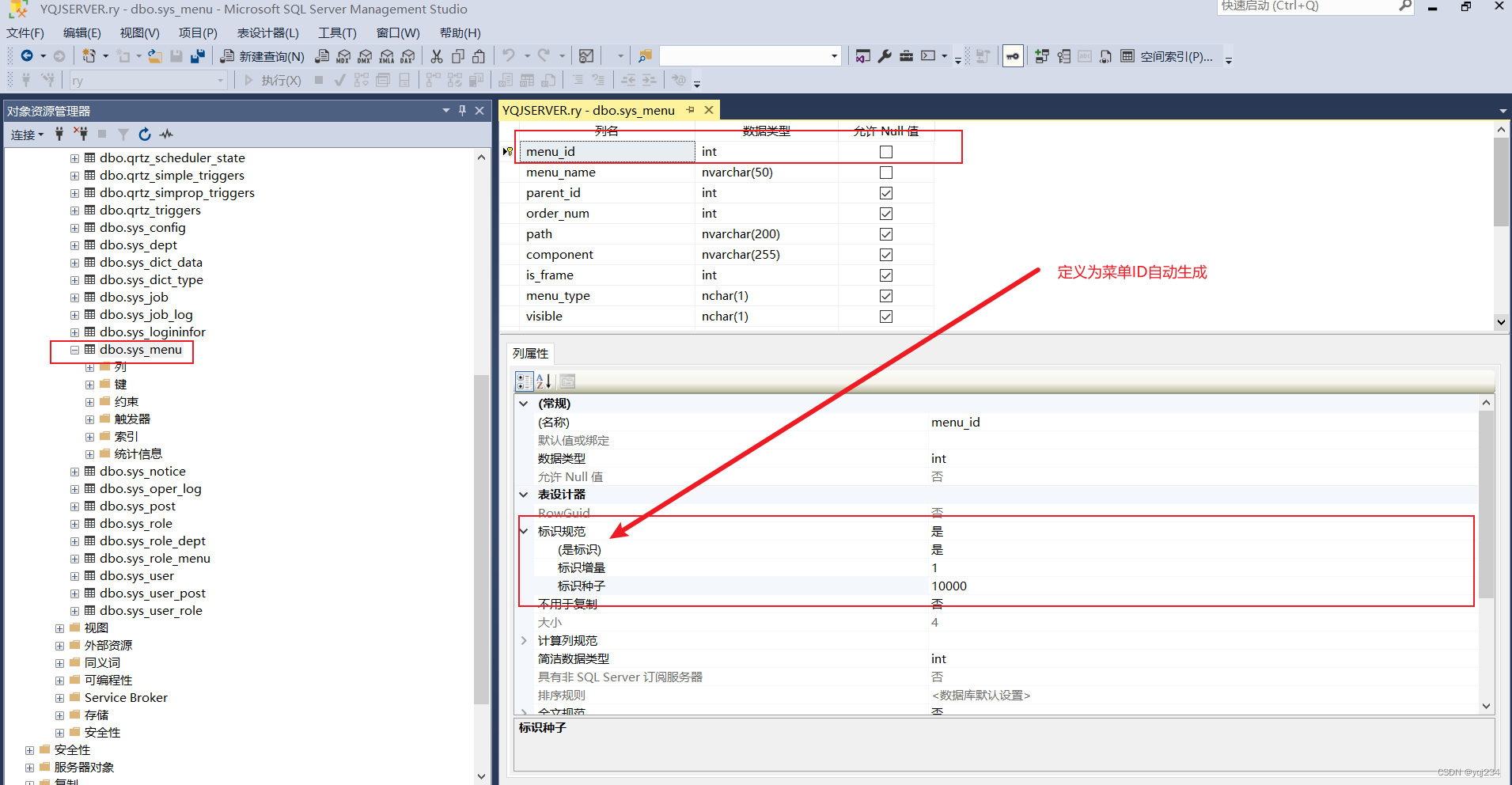Collapse the dbo.sys_menu tree node
This screenshot has height=785, width=1512.
click(74, 349)
